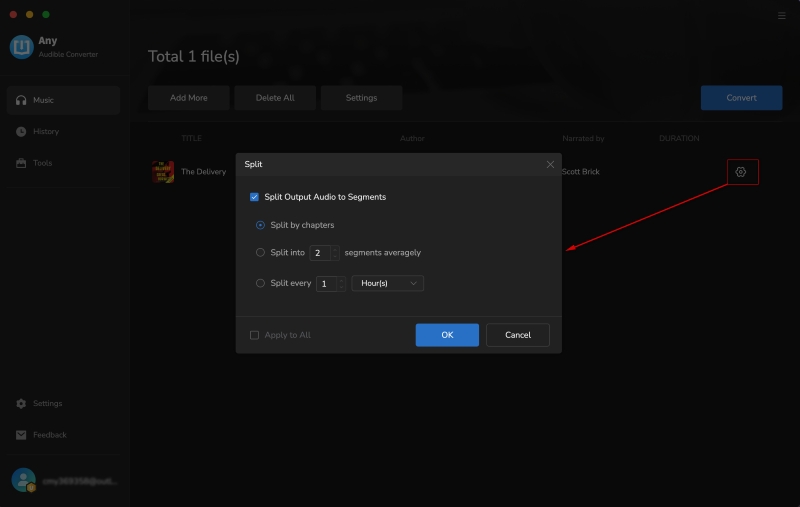
Task: Click the Delete All button
Action: click(x=275, y=98)
